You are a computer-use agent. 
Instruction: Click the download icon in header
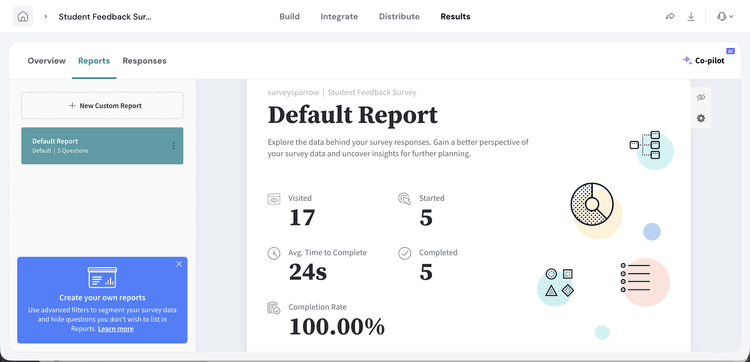point(691,17)
